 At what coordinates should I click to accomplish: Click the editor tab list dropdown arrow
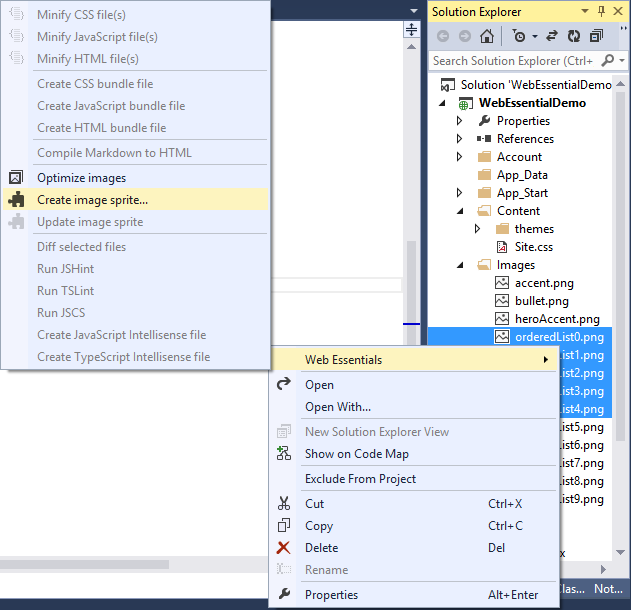pyautogui.click(x=414, y=11)
